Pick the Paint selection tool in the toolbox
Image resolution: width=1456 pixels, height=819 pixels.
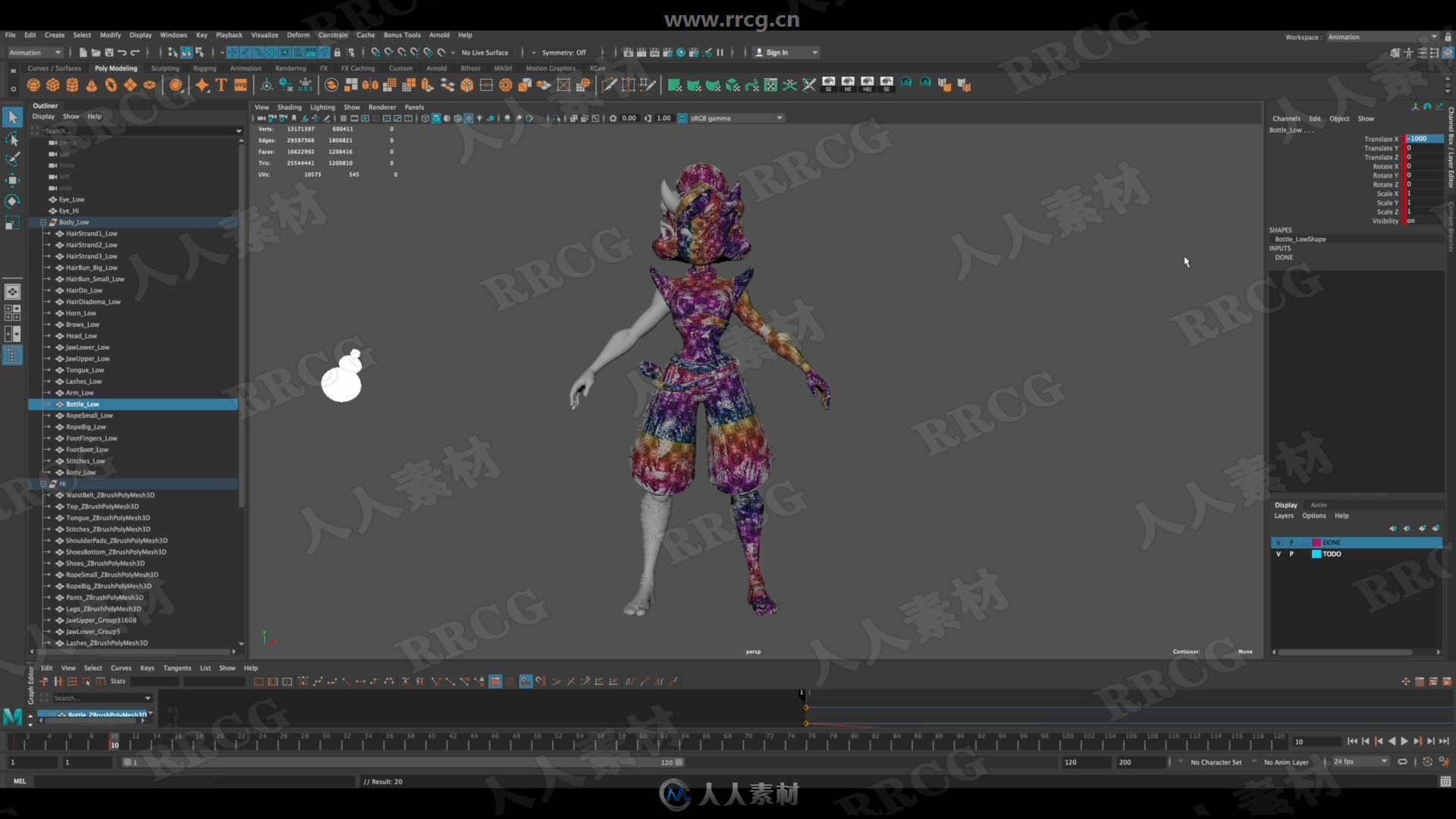pos(12,159)
